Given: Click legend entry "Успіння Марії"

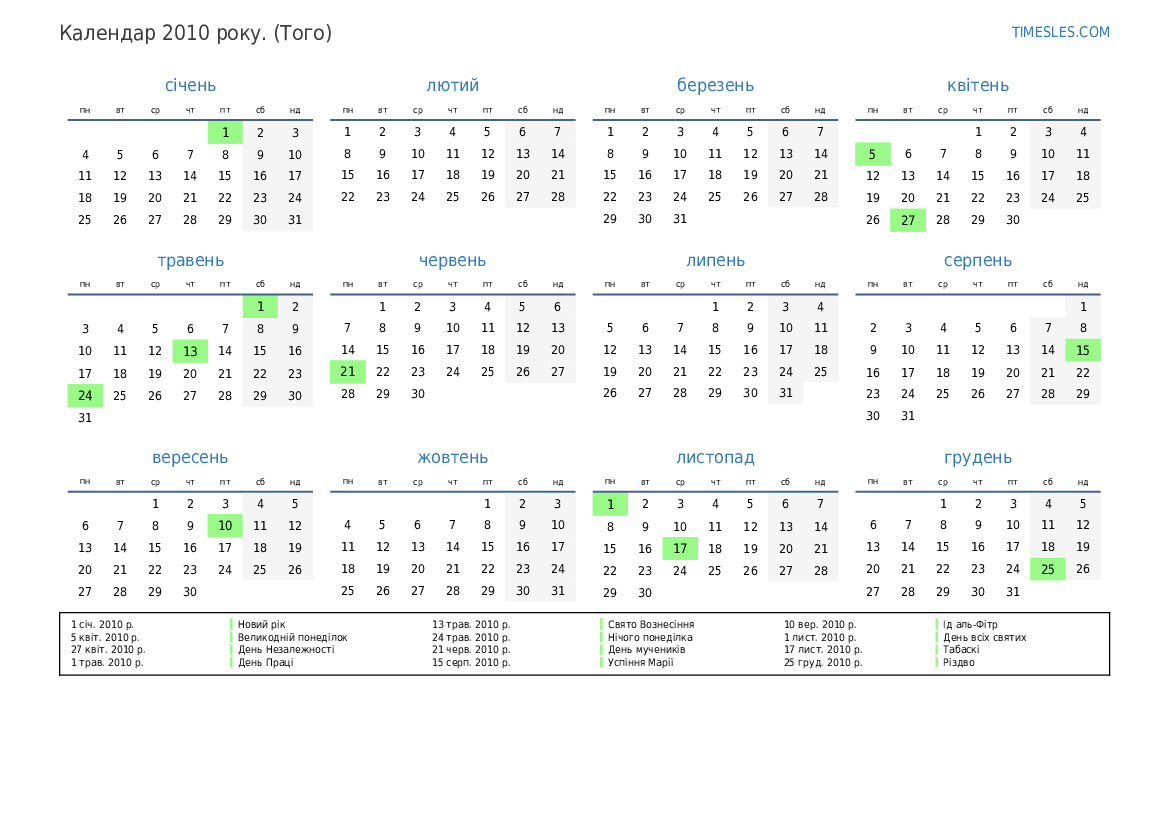Looking at the screenshot, I should click(640, 662).
